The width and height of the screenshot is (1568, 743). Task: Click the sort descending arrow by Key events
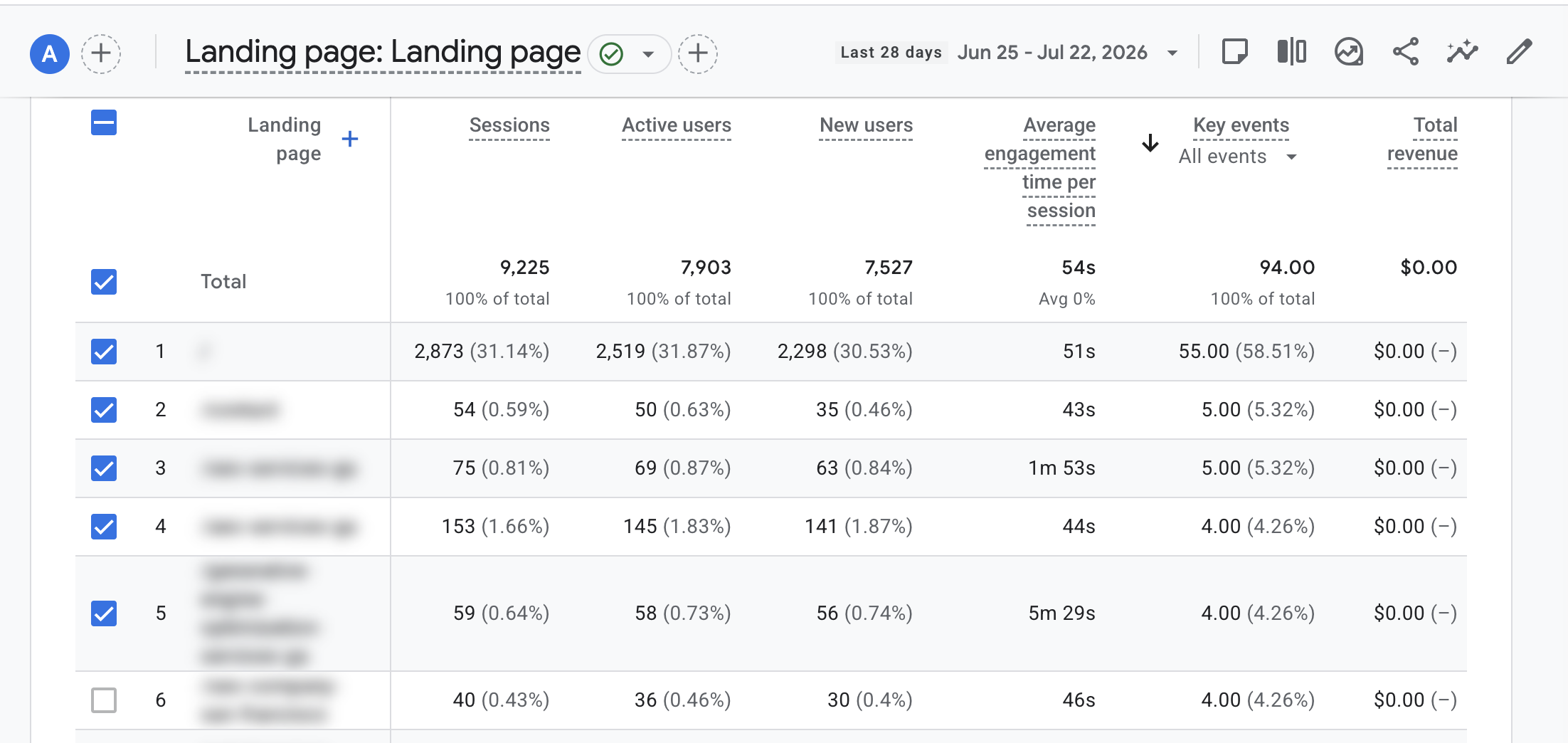pos(1150,142)
